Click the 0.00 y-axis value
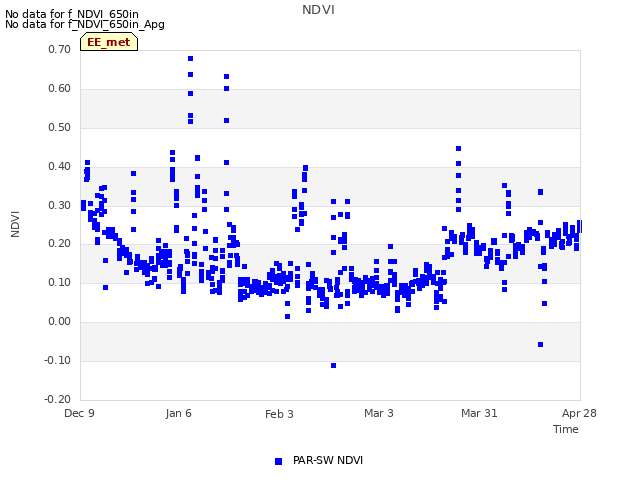This screenshot has height=480, width=640. (60, 322)
